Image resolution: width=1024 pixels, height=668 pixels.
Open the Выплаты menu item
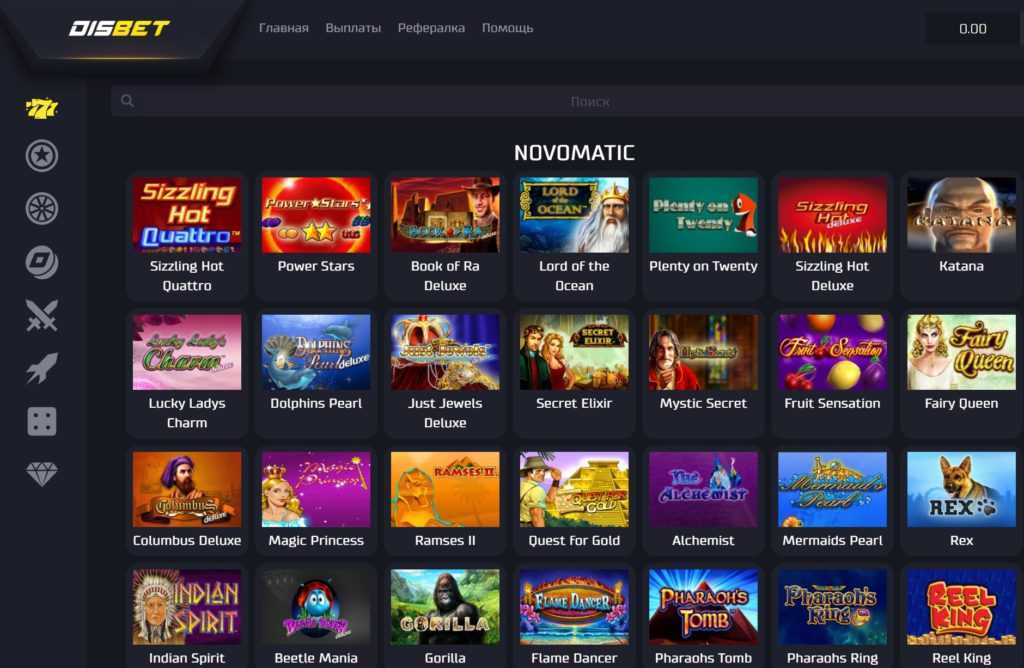(353, 28)
